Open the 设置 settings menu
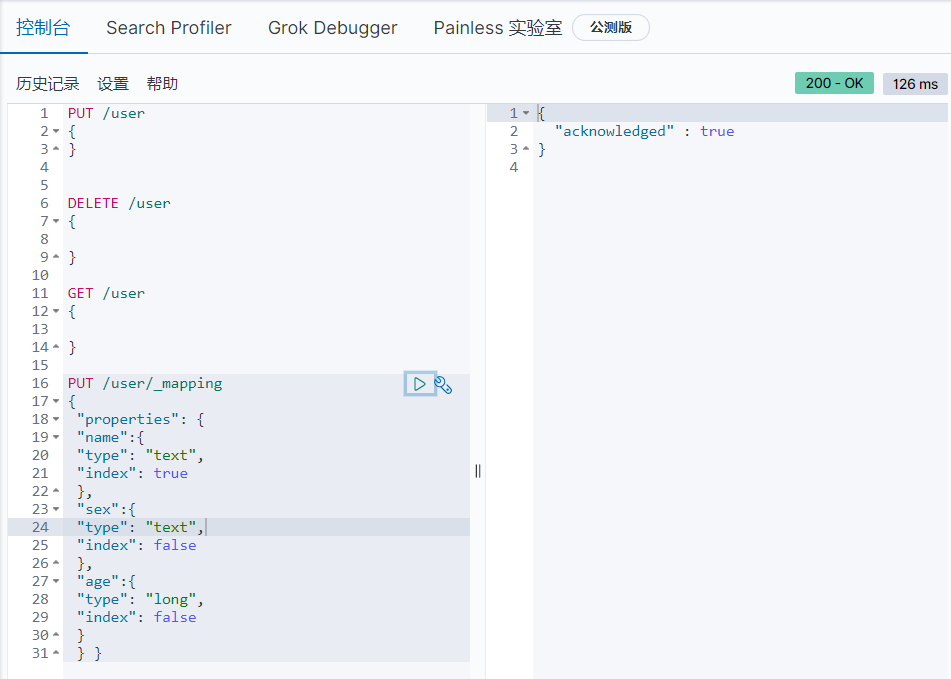951x679 pixels. pos(113,83)
